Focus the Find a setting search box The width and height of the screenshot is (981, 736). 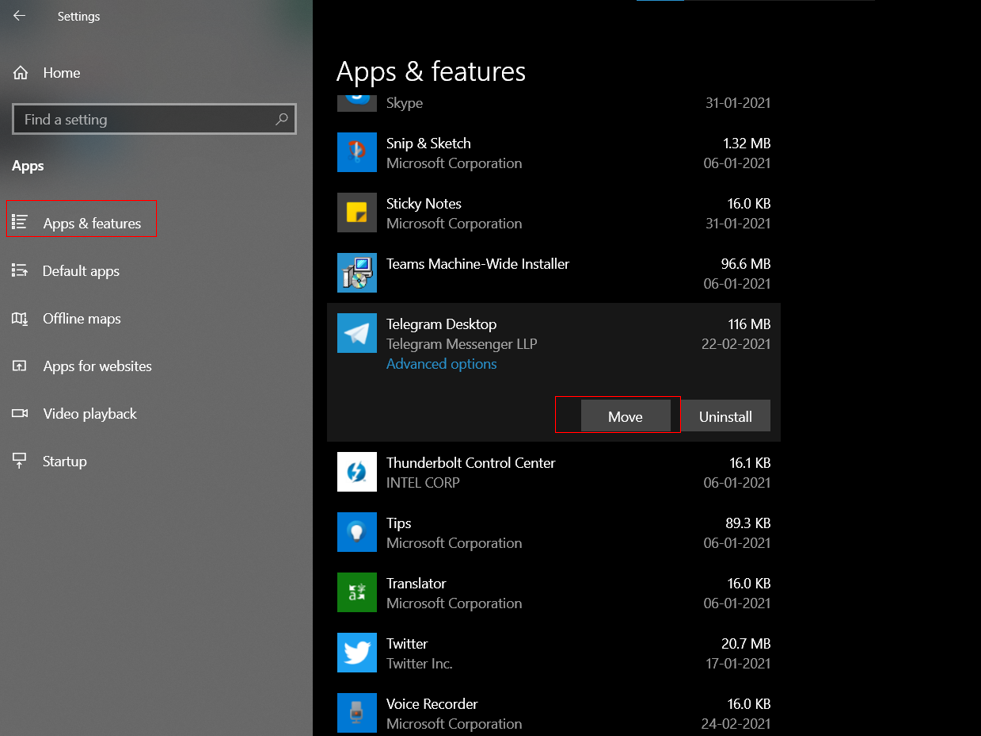click(x=154, y=119)
